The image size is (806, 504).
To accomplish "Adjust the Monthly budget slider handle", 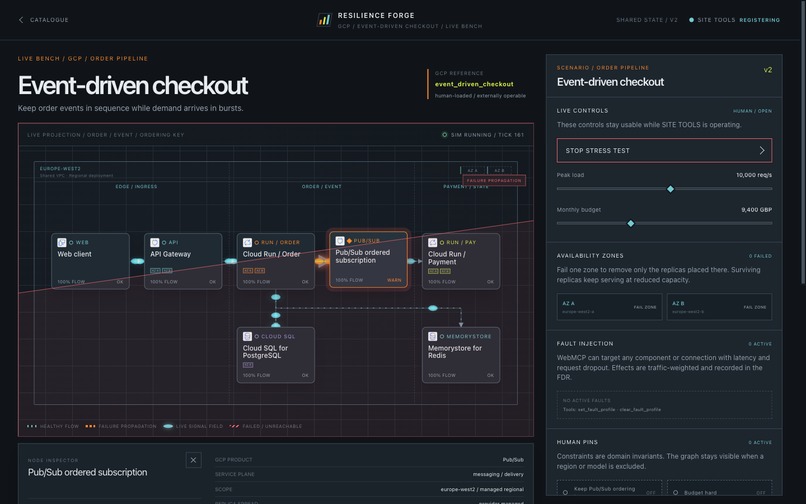I will pos(631,224).
